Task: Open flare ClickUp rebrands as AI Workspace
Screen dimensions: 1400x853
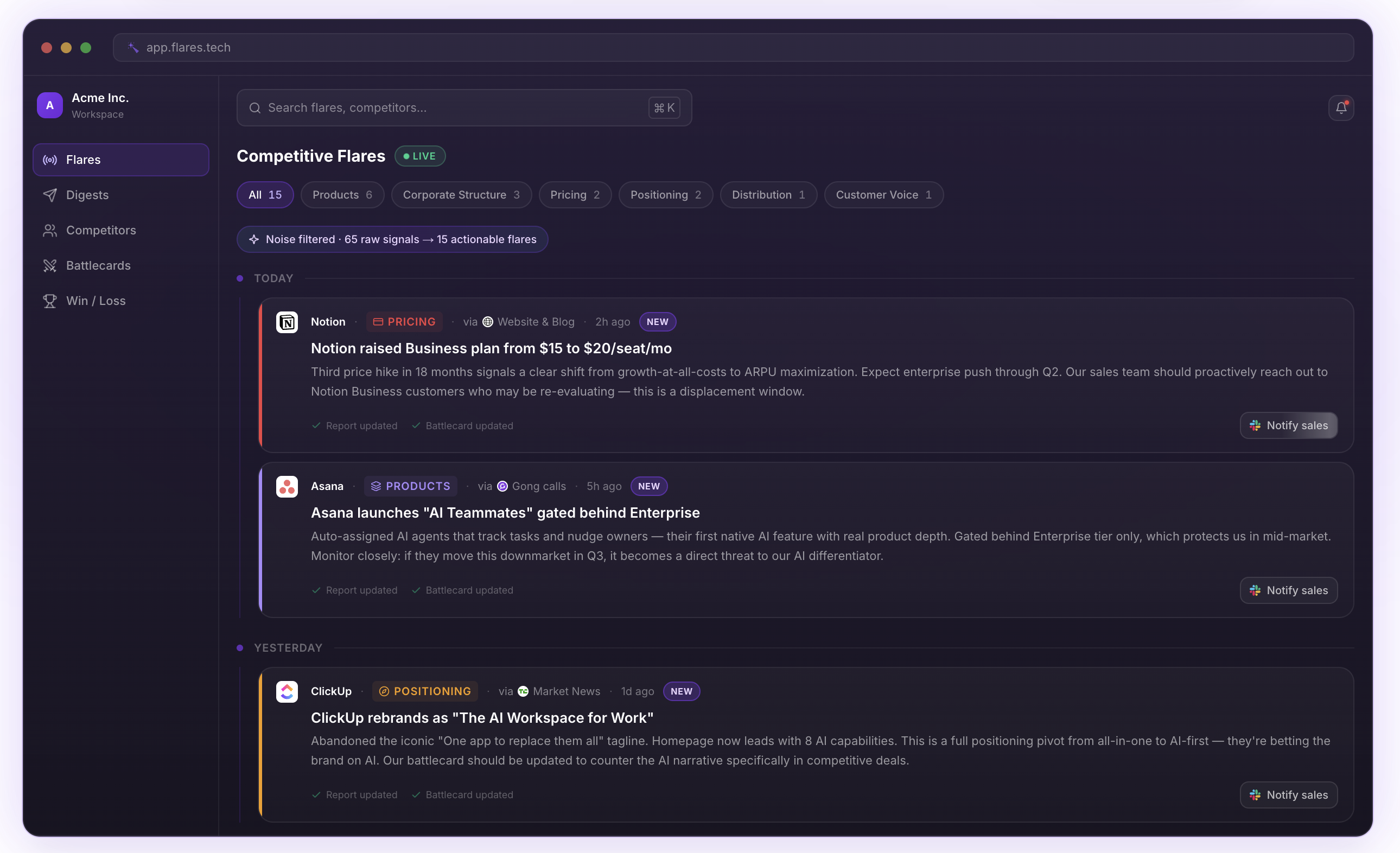Action: point(482,718)
